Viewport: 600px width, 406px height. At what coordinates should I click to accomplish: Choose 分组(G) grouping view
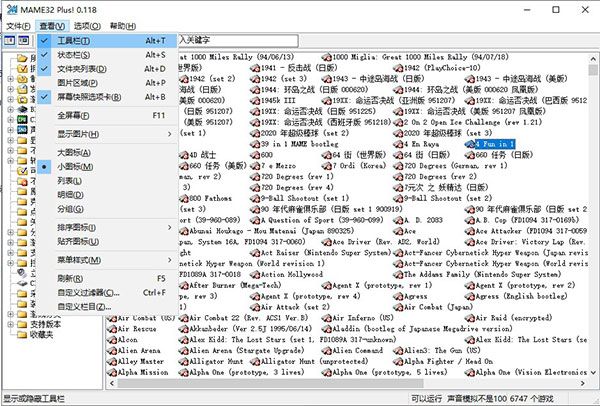pyautogui.click(x=108, y=209)
